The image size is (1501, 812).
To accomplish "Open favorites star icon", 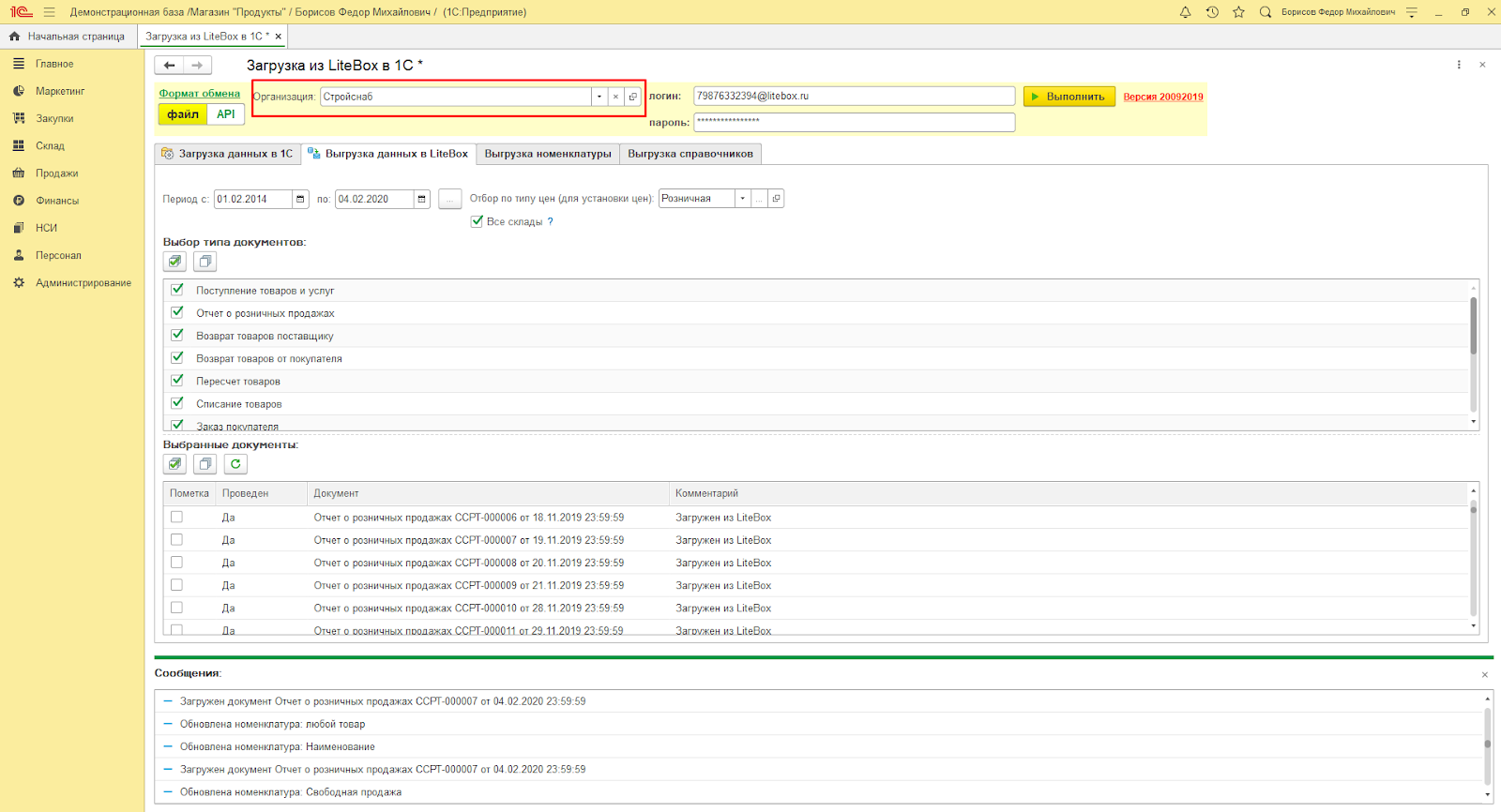I will [1238, 12].
